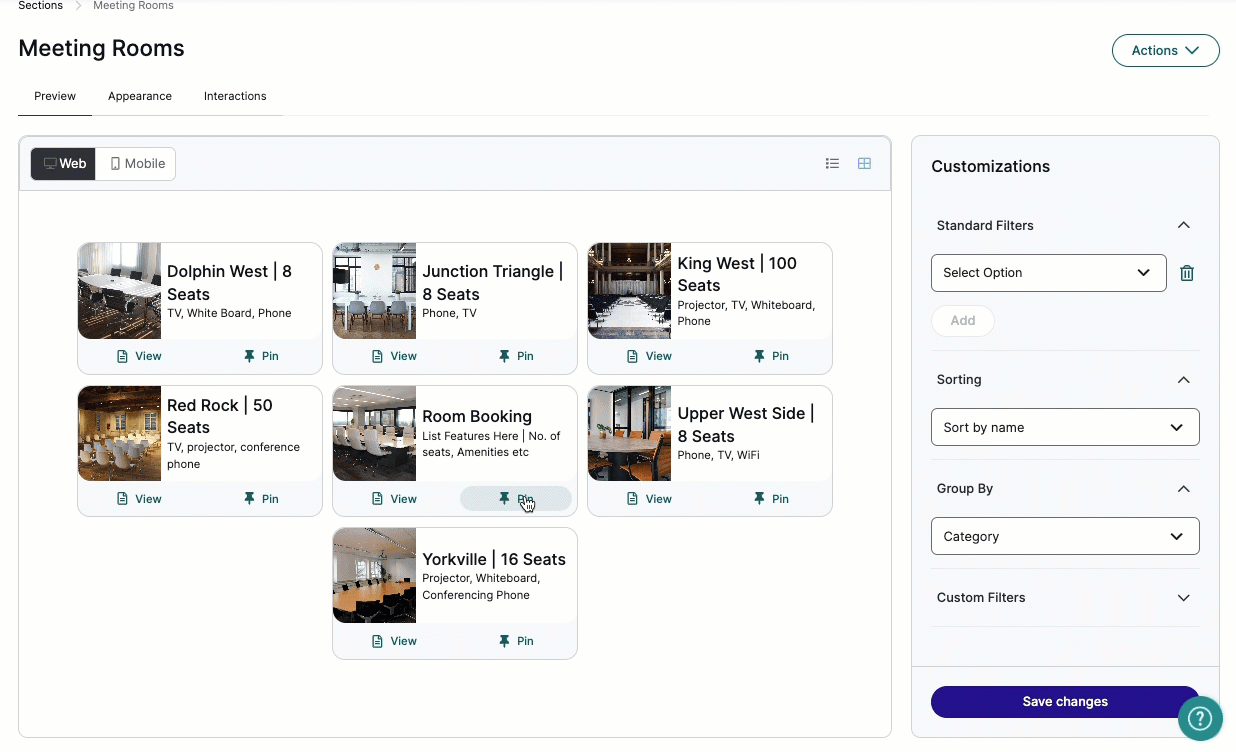Select 'TV, White Board, Phone' amenities text
Screen dimensions: 1236x752
pyautogui.click(x=229, y=313)
